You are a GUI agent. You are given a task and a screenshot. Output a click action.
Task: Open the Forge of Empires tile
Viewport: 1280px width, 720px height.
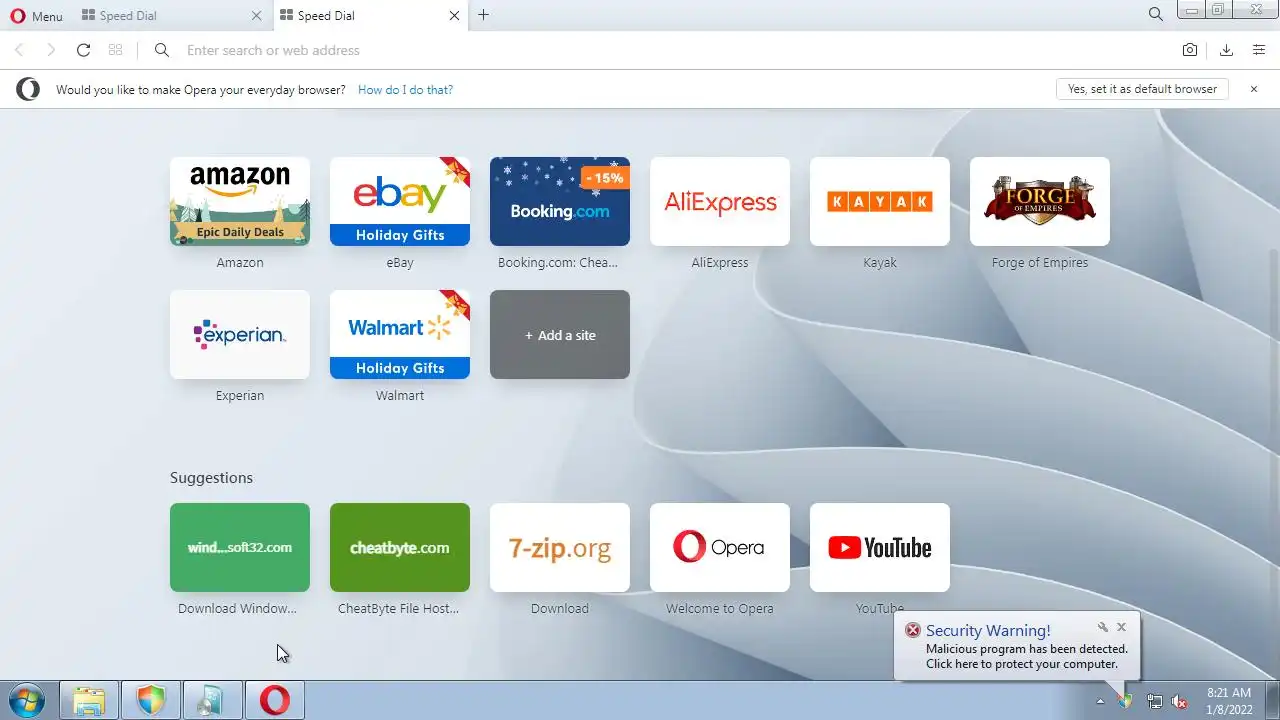(x=1040, y=201)
